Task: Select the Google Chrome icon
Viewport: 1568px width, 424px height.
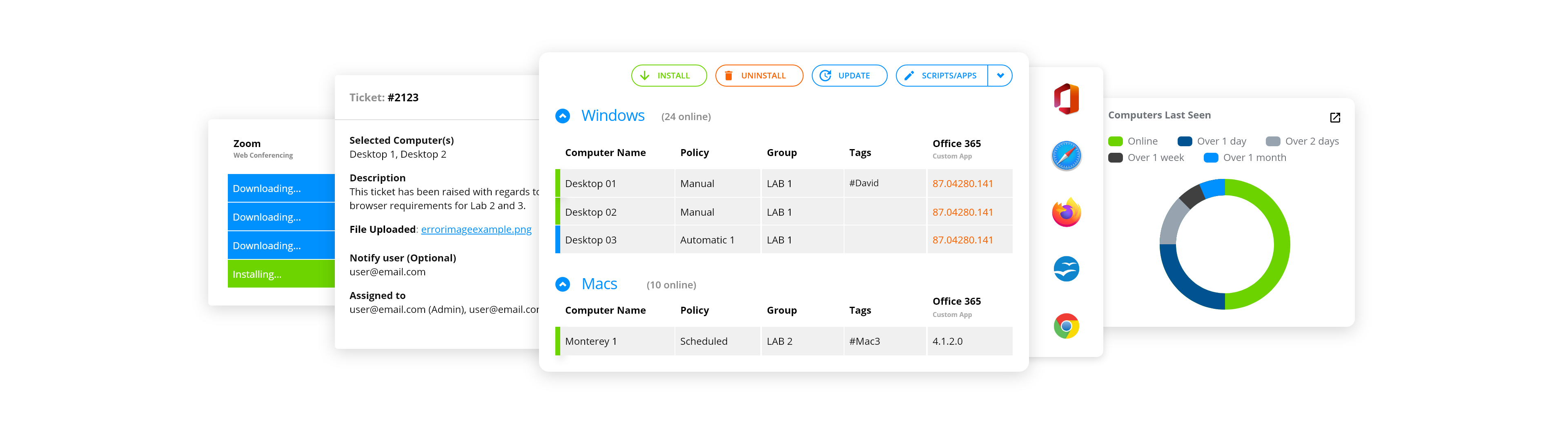Action: [x=1066, y=326]
